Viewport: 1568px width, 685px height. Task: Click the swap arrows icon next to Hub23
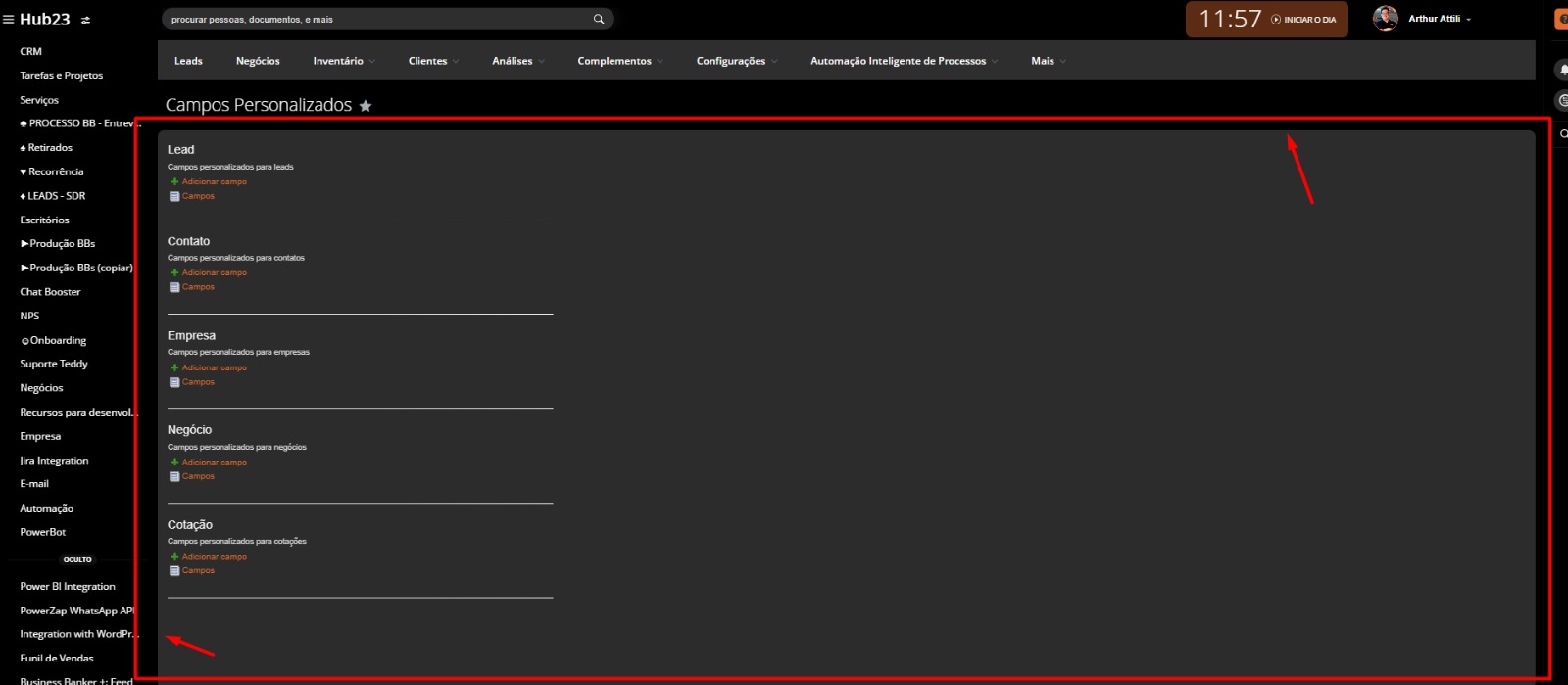(x=85, y=20)
